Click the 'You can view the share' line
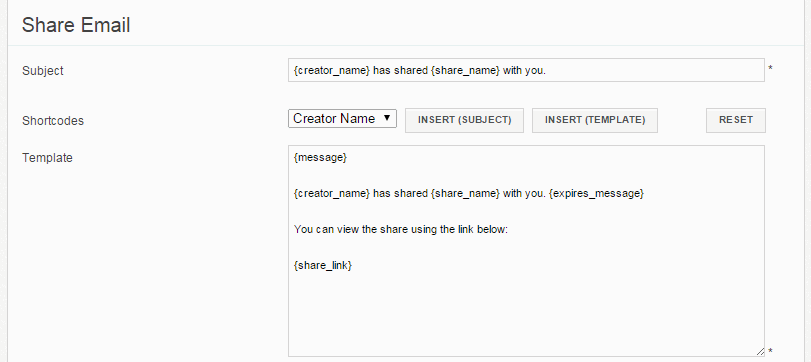Image resolution: width=811 pixels, height=362 pixels. 401,229
